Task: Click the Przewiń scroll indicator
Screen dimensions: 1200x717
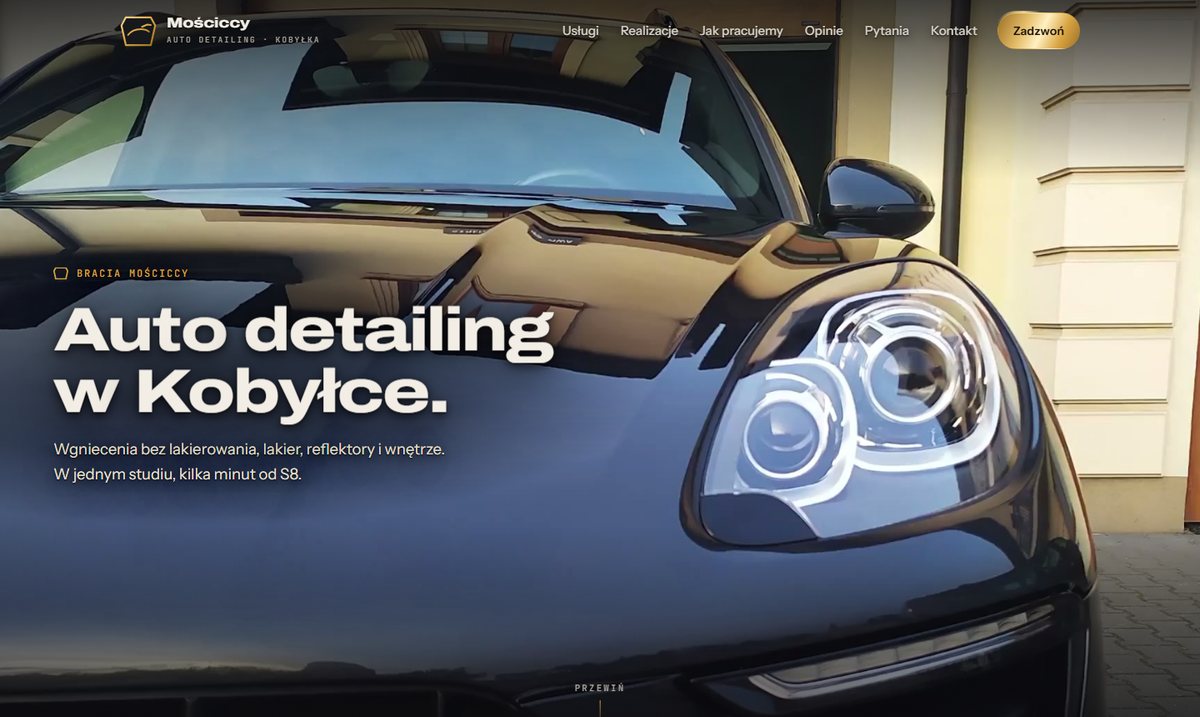Action: (x=600, y=688)
